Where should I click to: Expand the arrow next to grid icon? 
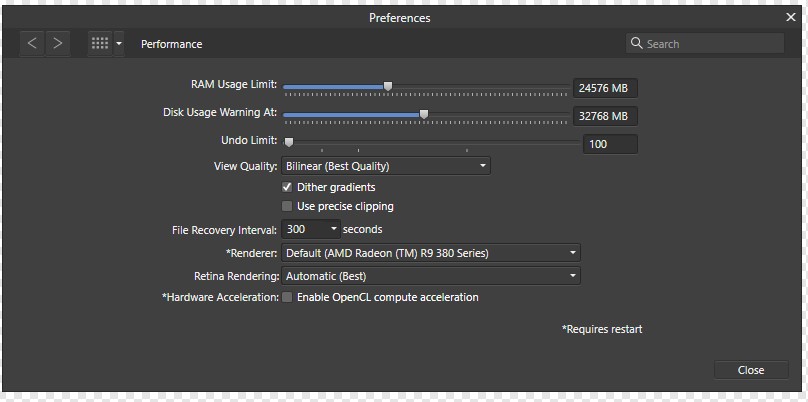pyautogui.click(x=119, y=44)
